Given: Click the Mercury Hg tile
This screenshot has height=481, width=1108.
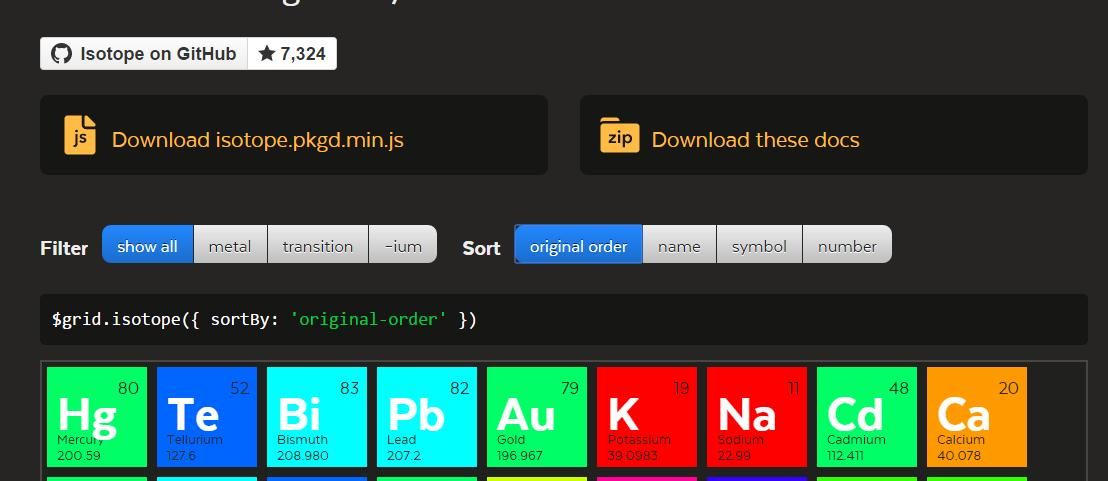Looking at the screenshot, I should (x=97, y=417).
